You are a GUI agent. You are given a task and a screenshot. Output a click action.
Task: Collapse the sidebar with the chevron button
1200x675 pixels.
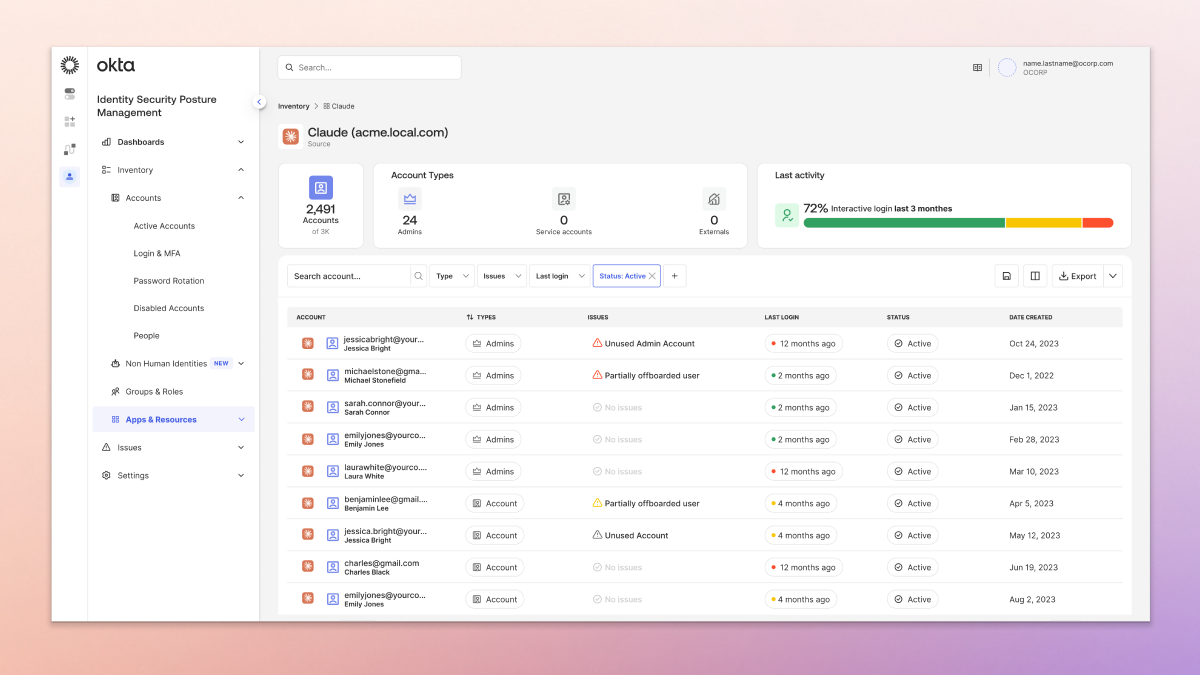259,102
